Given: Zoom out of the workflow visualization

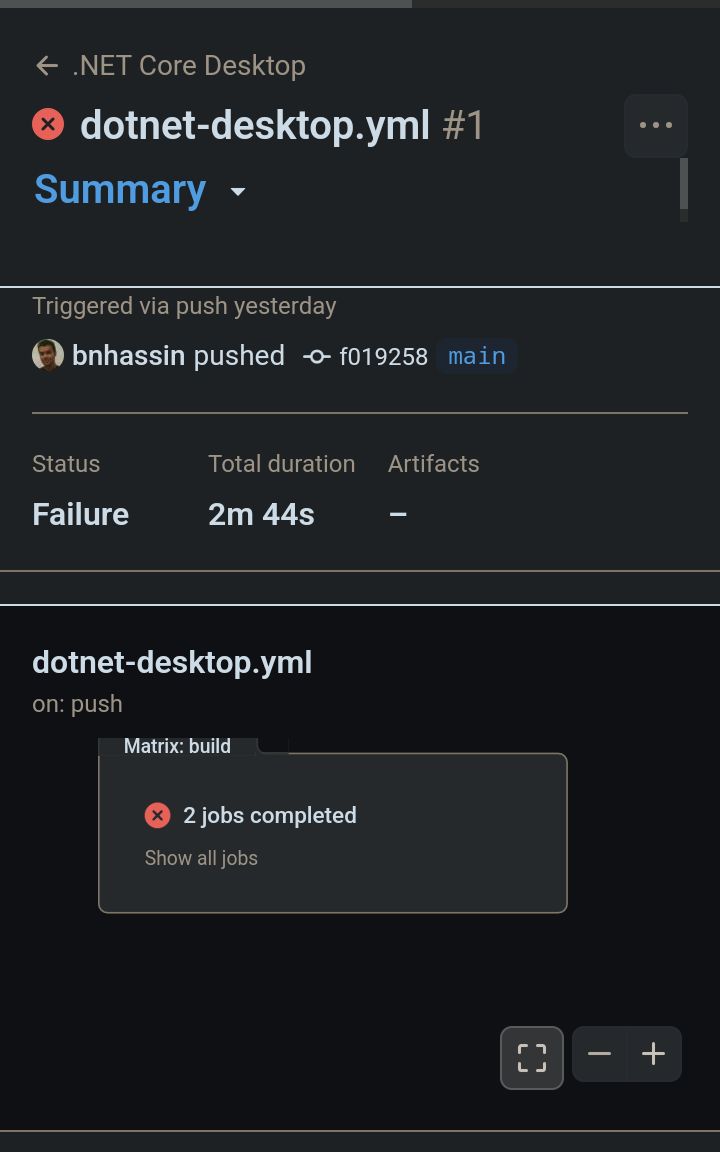Looking at the screenshot, I should point(600,1053).
